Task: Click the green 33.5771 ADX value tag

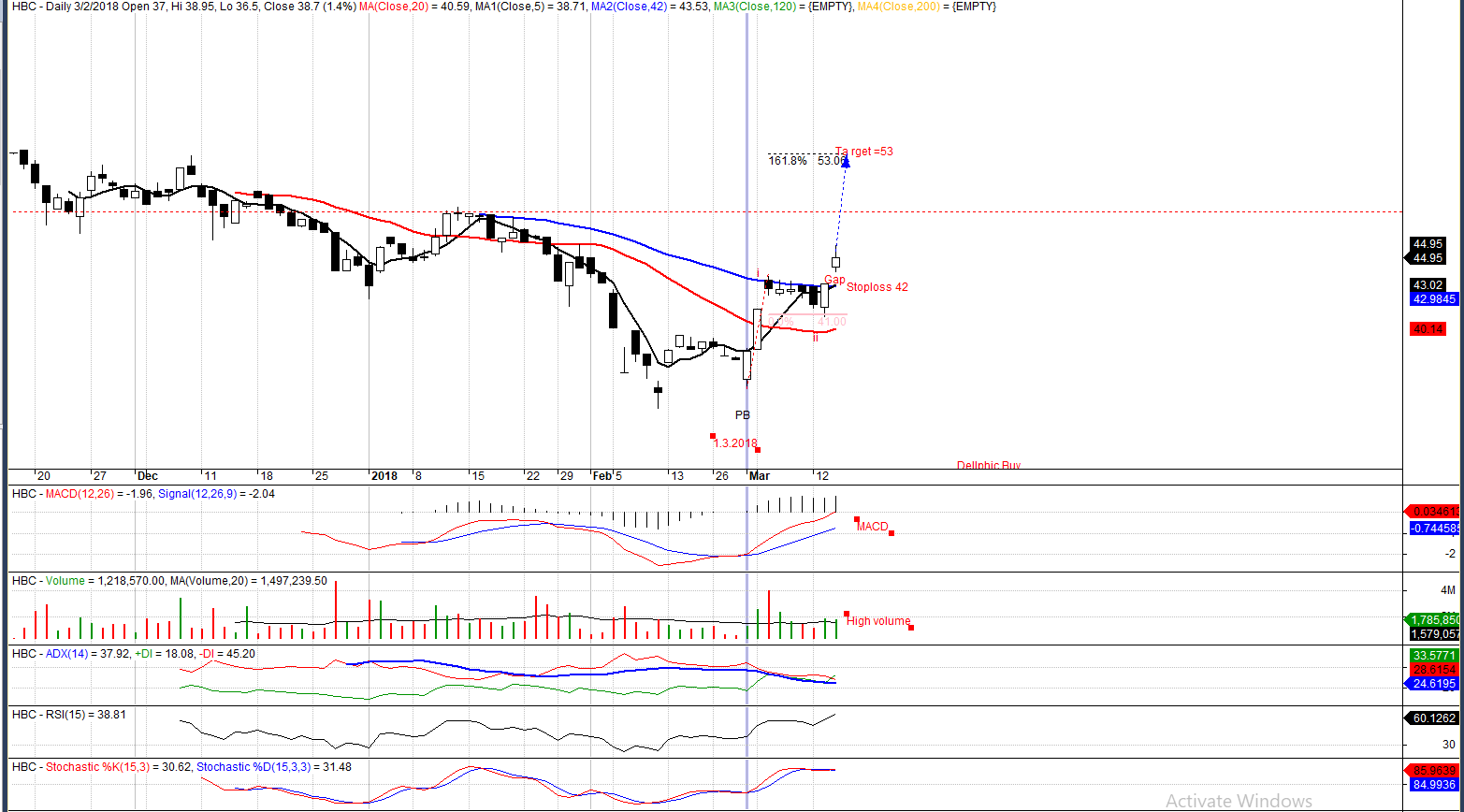Action: point(1433,656)
